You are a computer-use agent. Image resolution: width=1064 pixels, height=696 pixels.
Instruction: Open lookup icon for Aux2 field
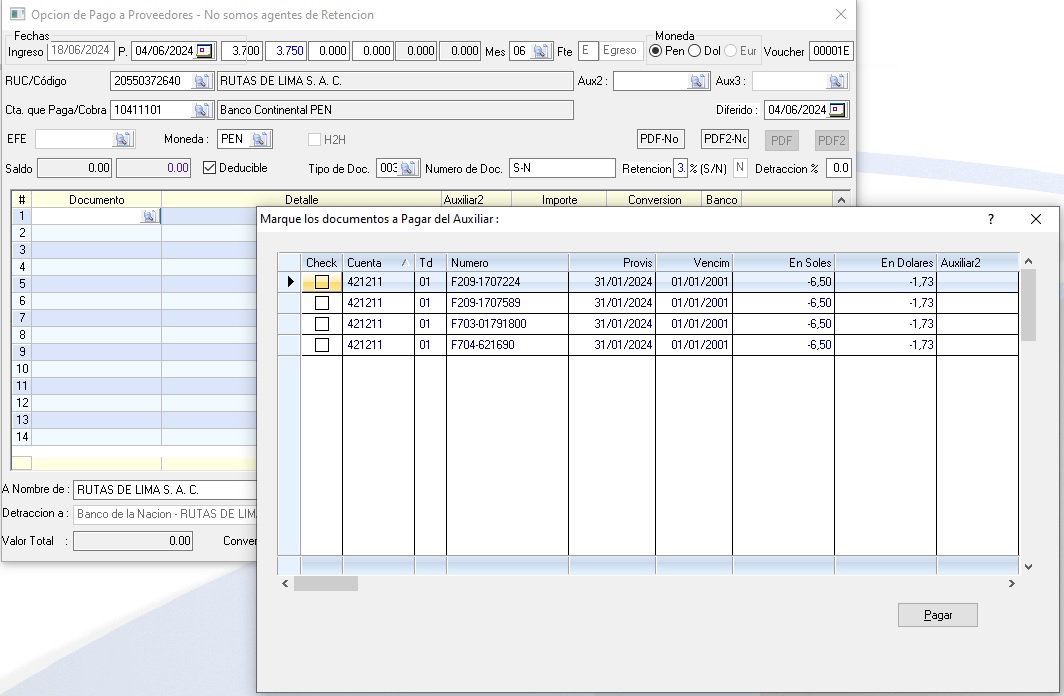point(697,81)
